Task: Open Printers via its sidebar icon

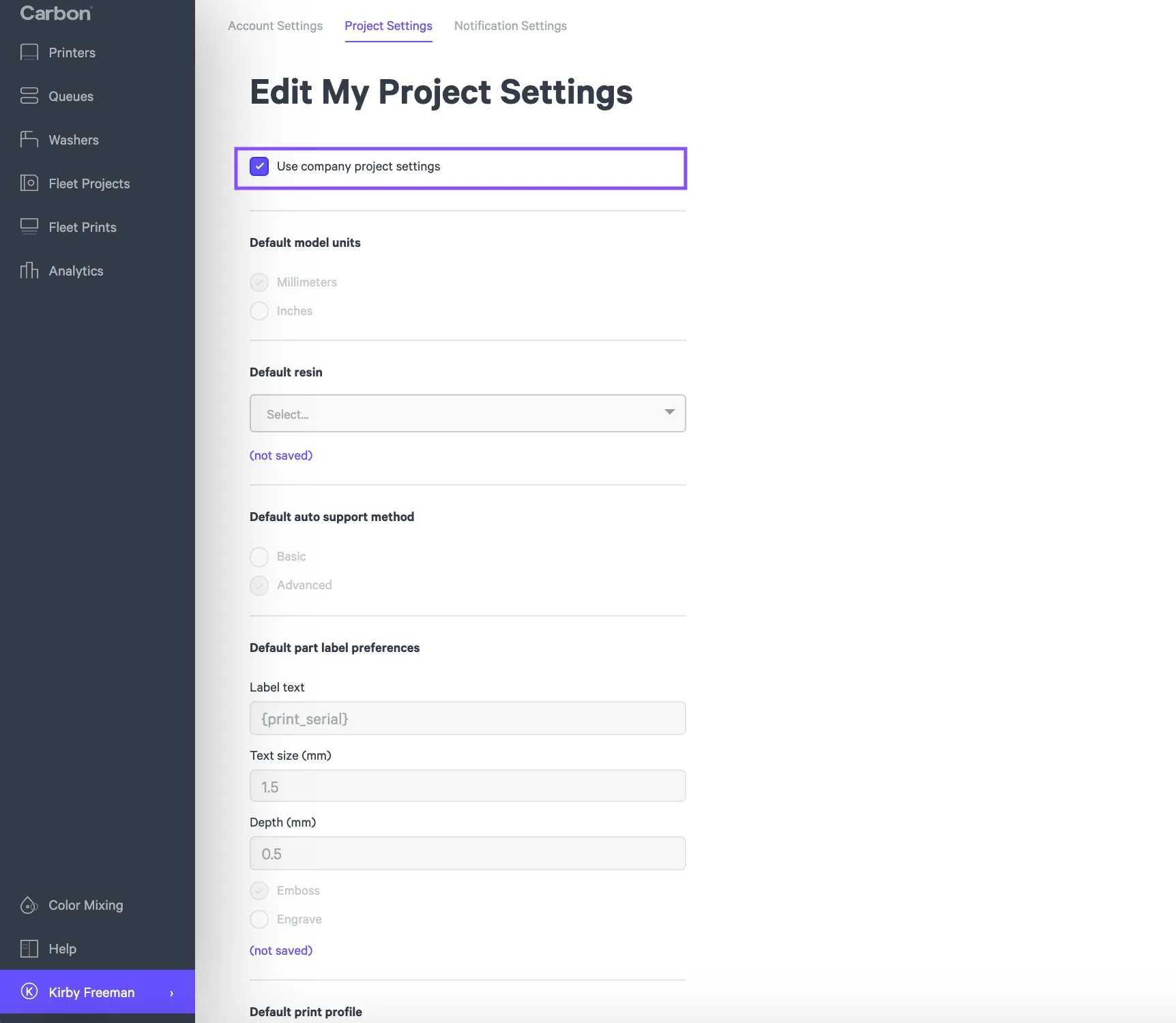Action: tap(29, 53)
